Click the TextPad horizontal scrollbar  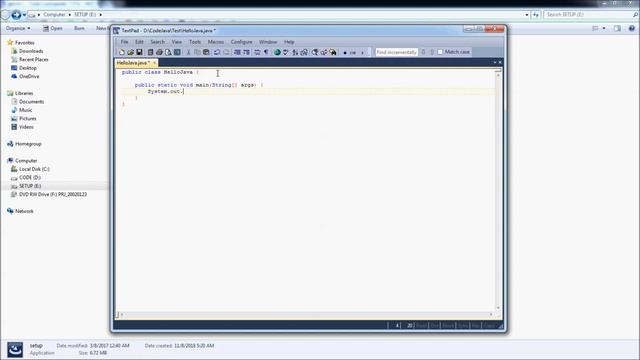(x=306, y=314)
